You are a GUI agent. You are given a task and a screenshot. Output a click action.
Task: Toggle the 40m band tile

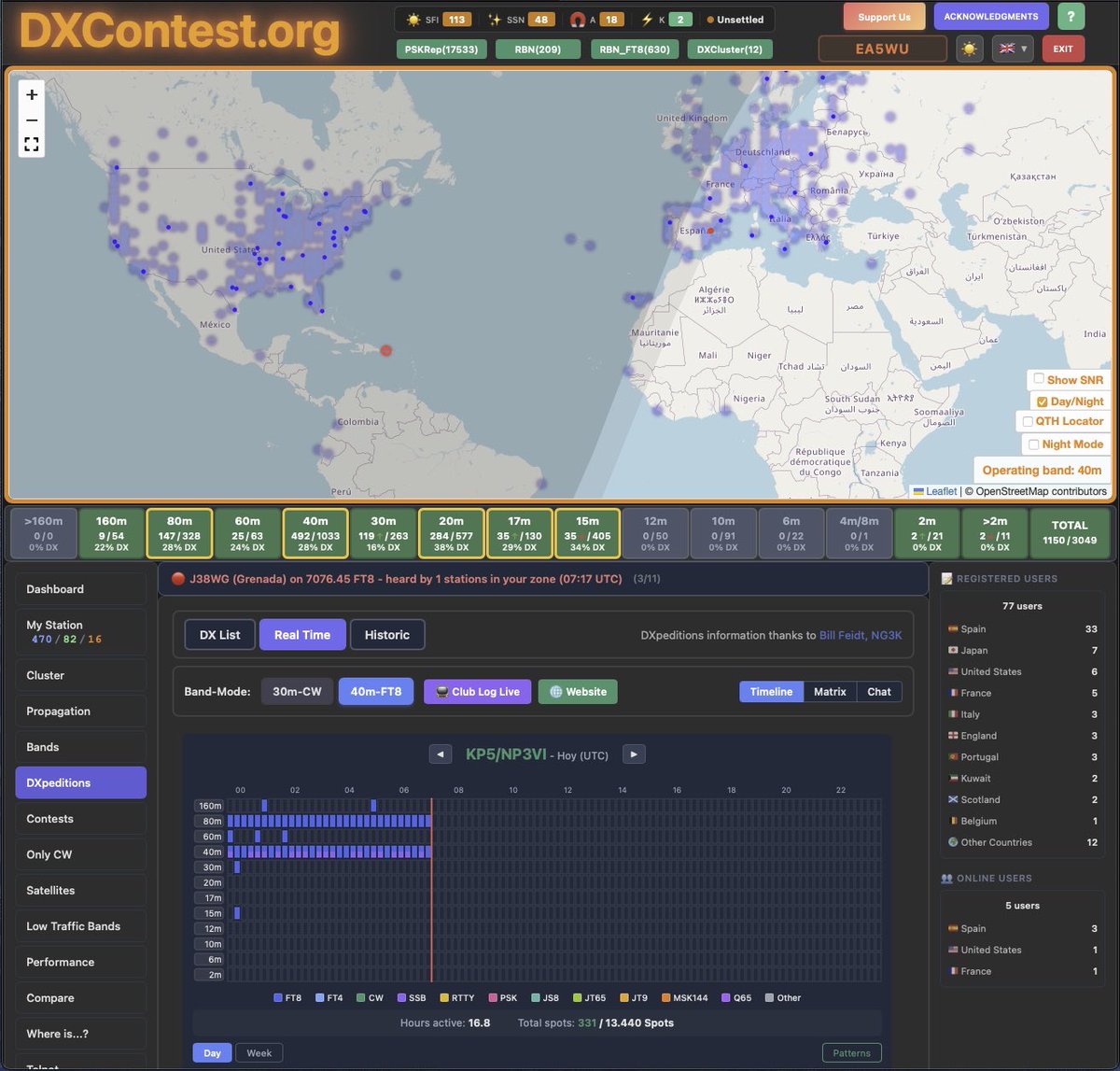click(315, 534)
